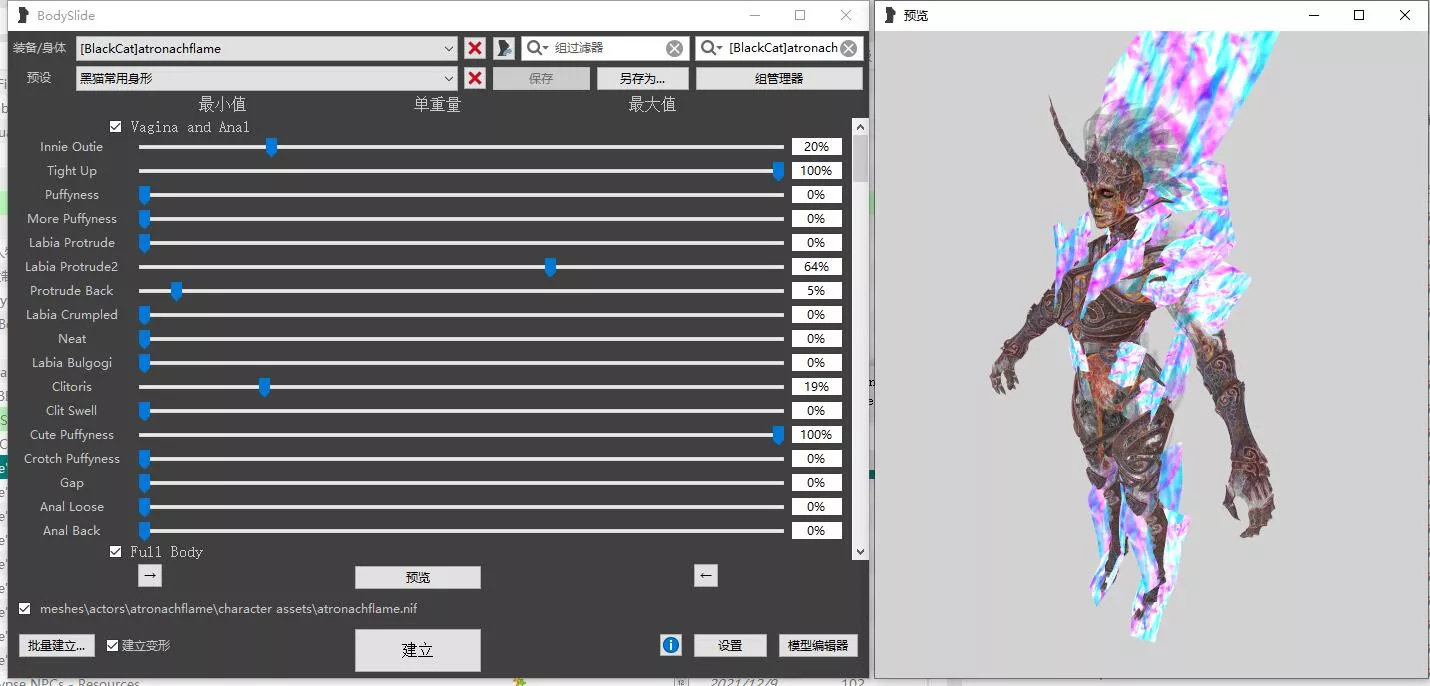Click the 另存为... save as button
The width and height of the screenshot is (1430, 686).
[641, 78]
